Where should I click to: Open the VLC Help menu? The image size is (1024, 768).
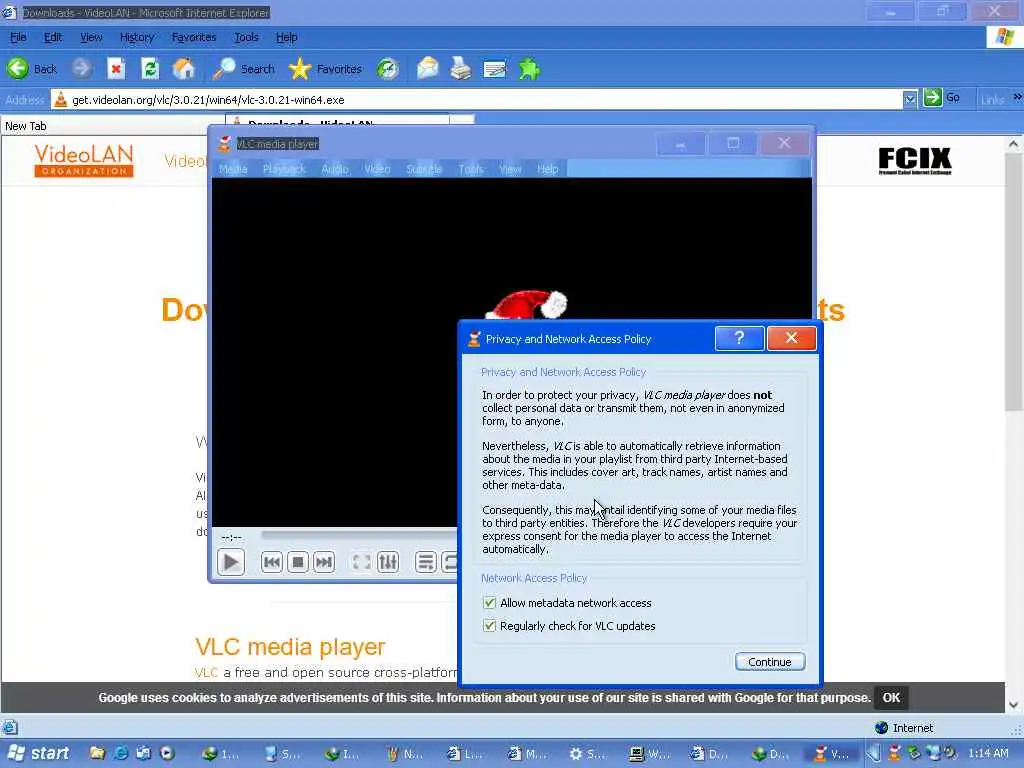click(x=547, y=169)
